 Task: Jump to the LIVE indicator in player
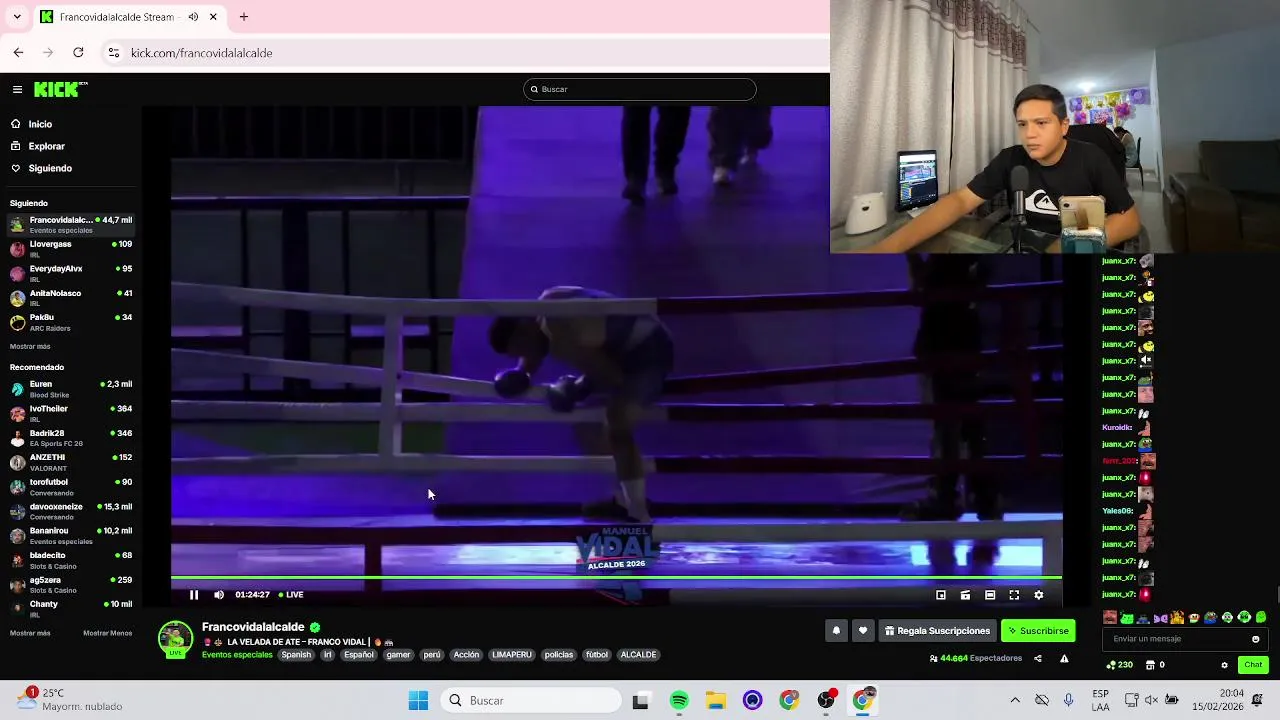coord(291,595)
